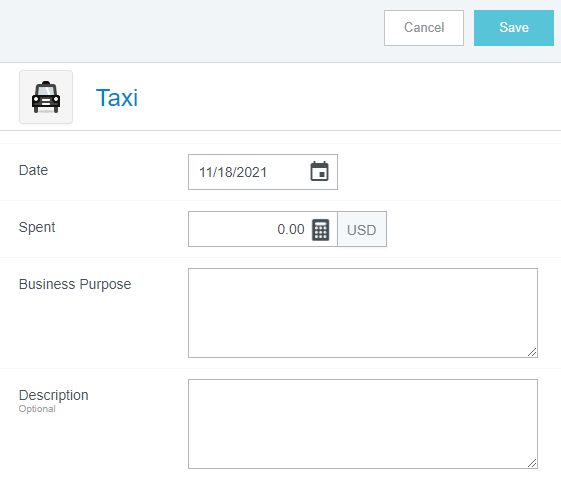Click inside the Description text box
The image size is (561, 479).
coord(363,424)
